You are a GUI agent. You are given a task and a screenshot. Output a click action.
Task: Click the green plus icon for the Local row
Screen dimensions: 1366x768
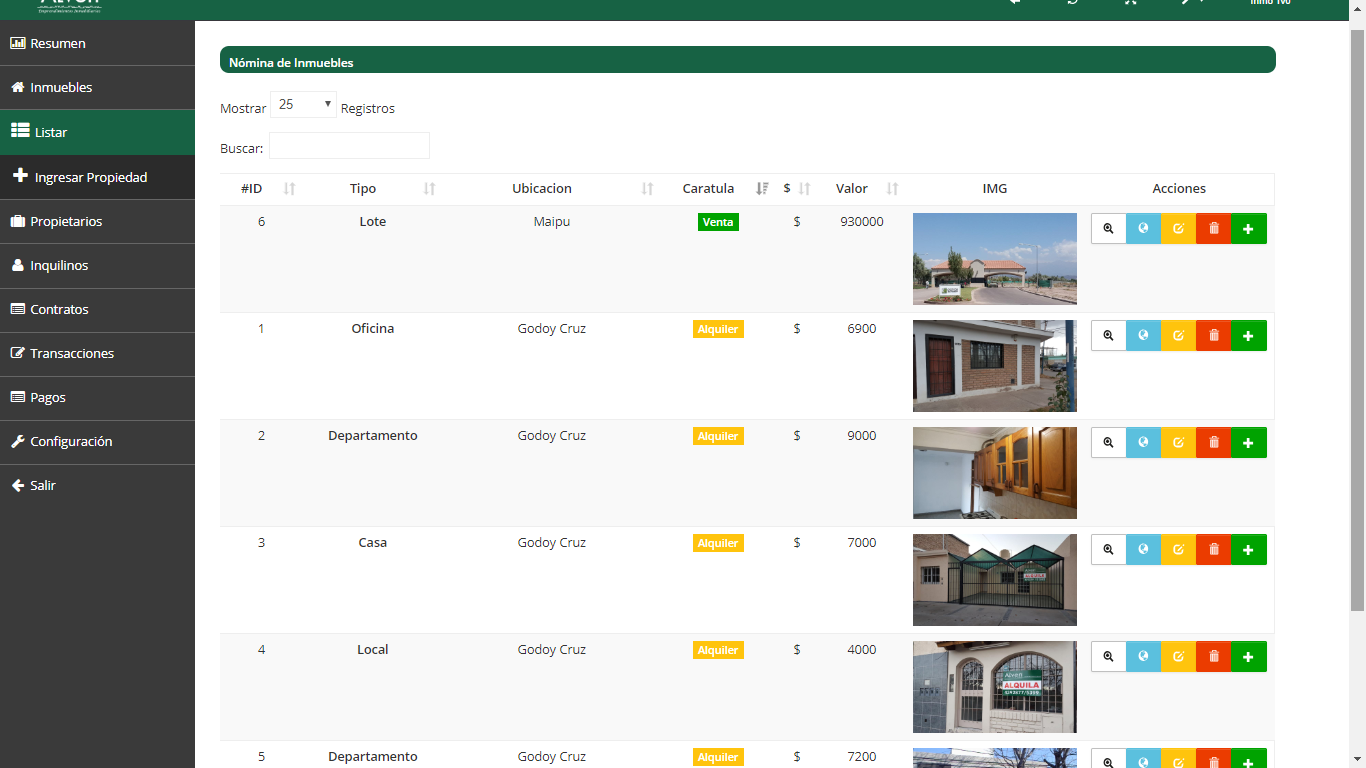pyautogui.click(x=1248, y=656)
